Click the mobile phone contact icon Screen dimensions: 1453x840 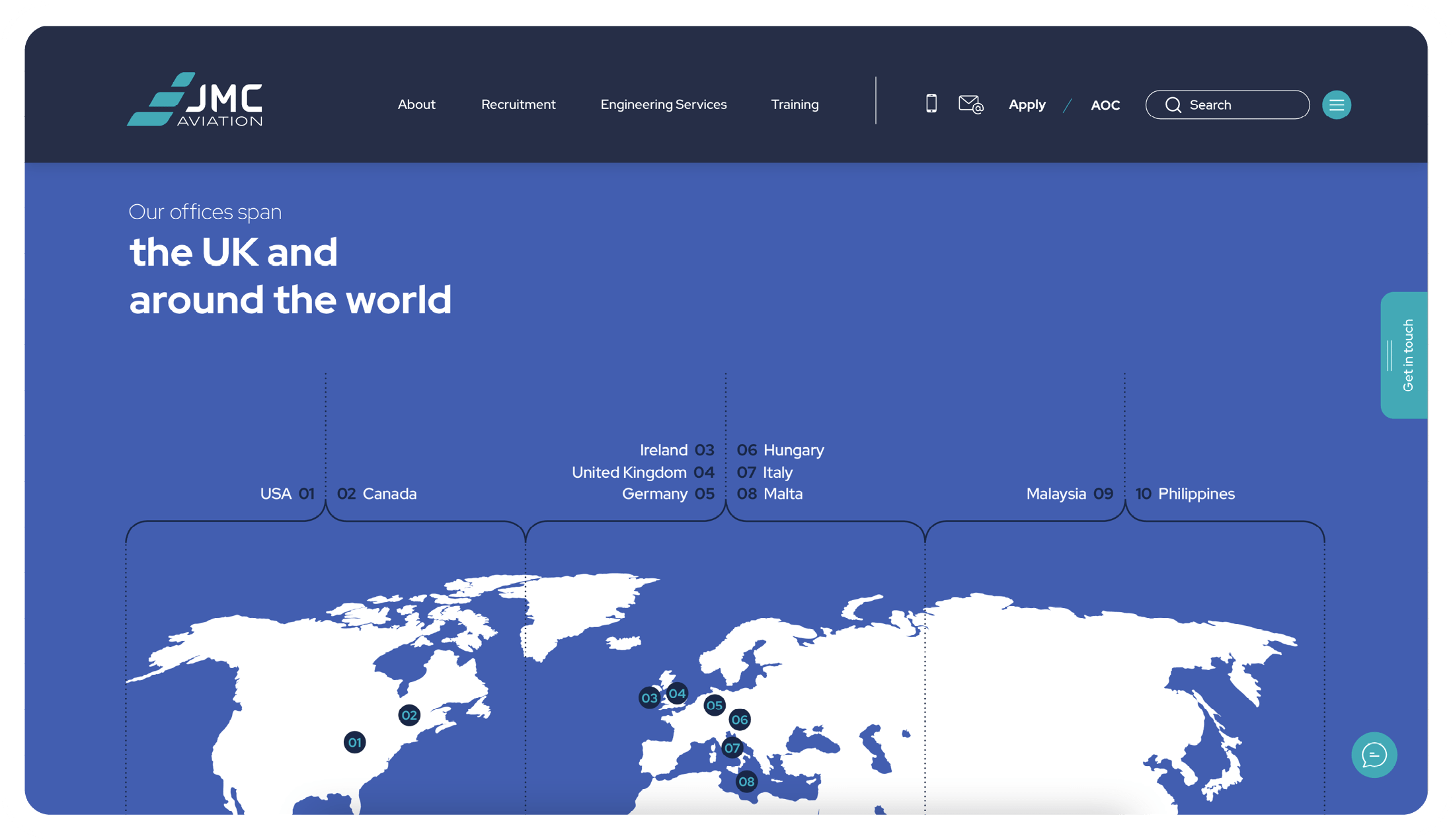pyautogui.click(x=931, y=104)
